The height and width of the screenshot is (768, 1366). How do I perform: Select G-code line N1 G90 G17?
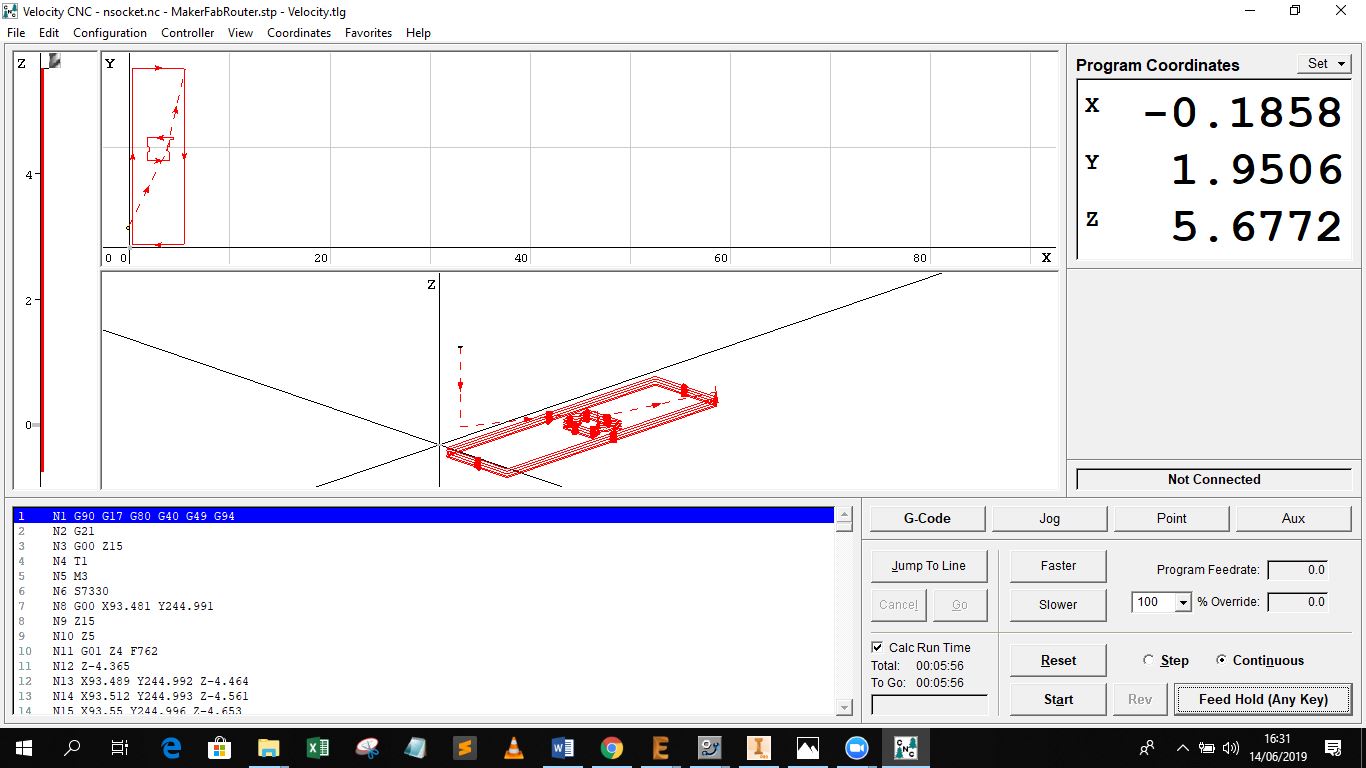[x=424, y=516]
